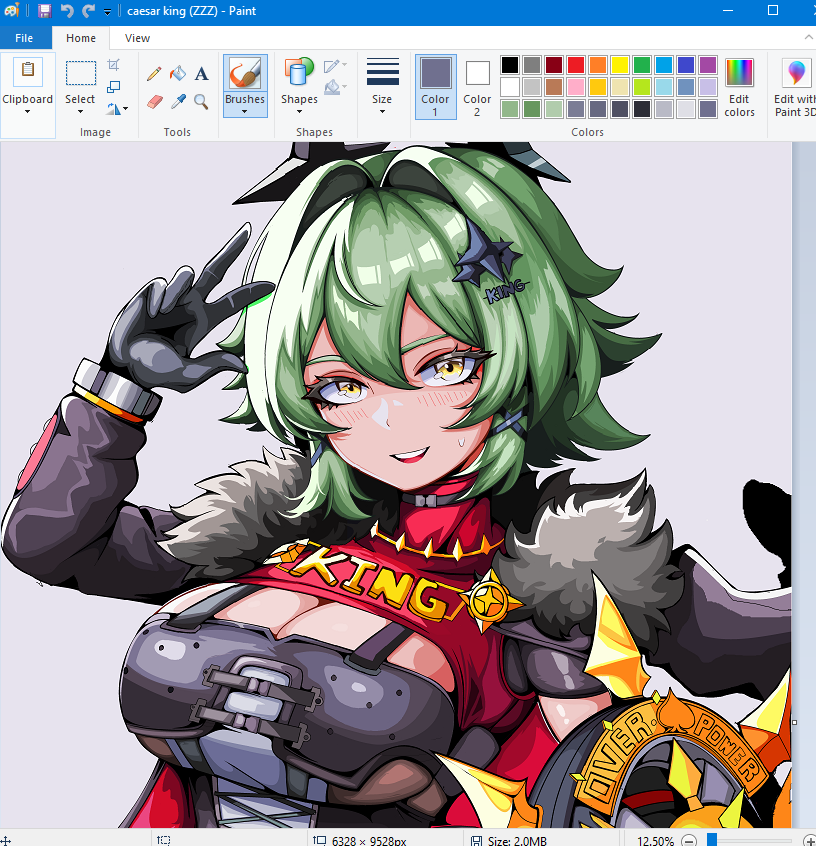Switch to the View tab
The image size is (816, 846).
(x=137, y=38)
